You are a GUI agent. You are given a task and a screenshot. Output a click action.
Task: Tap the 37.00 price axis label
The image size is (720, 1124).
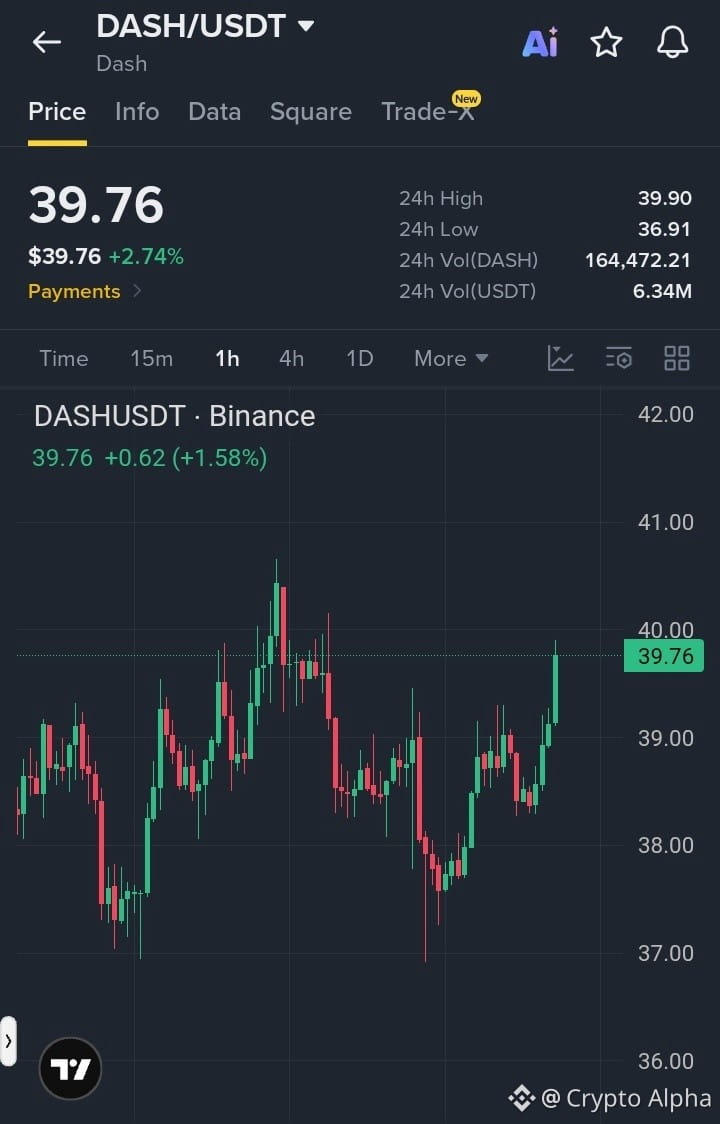coord(665,953)
